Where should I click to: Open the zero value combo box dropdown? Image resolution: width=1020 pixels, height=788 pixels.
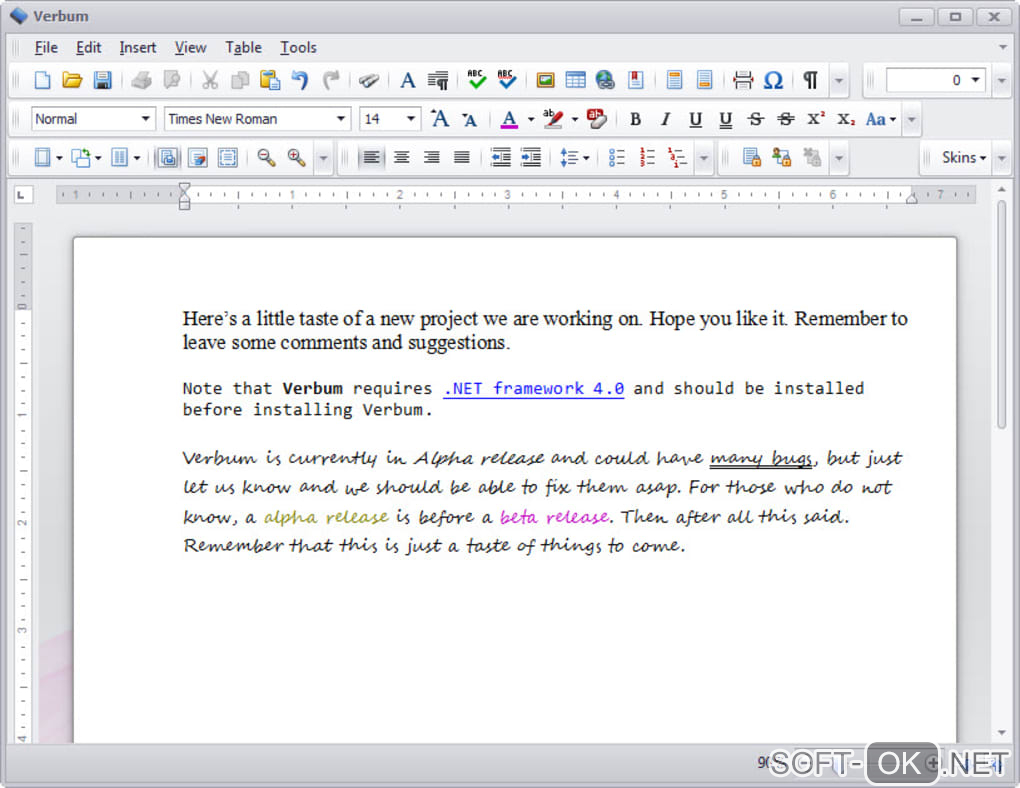[975, 80]
